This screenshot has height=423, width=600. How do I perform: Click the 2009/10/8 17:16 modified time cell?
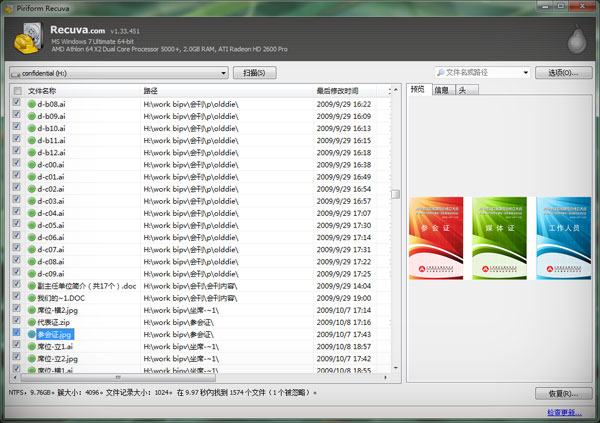tap(344, 322)
